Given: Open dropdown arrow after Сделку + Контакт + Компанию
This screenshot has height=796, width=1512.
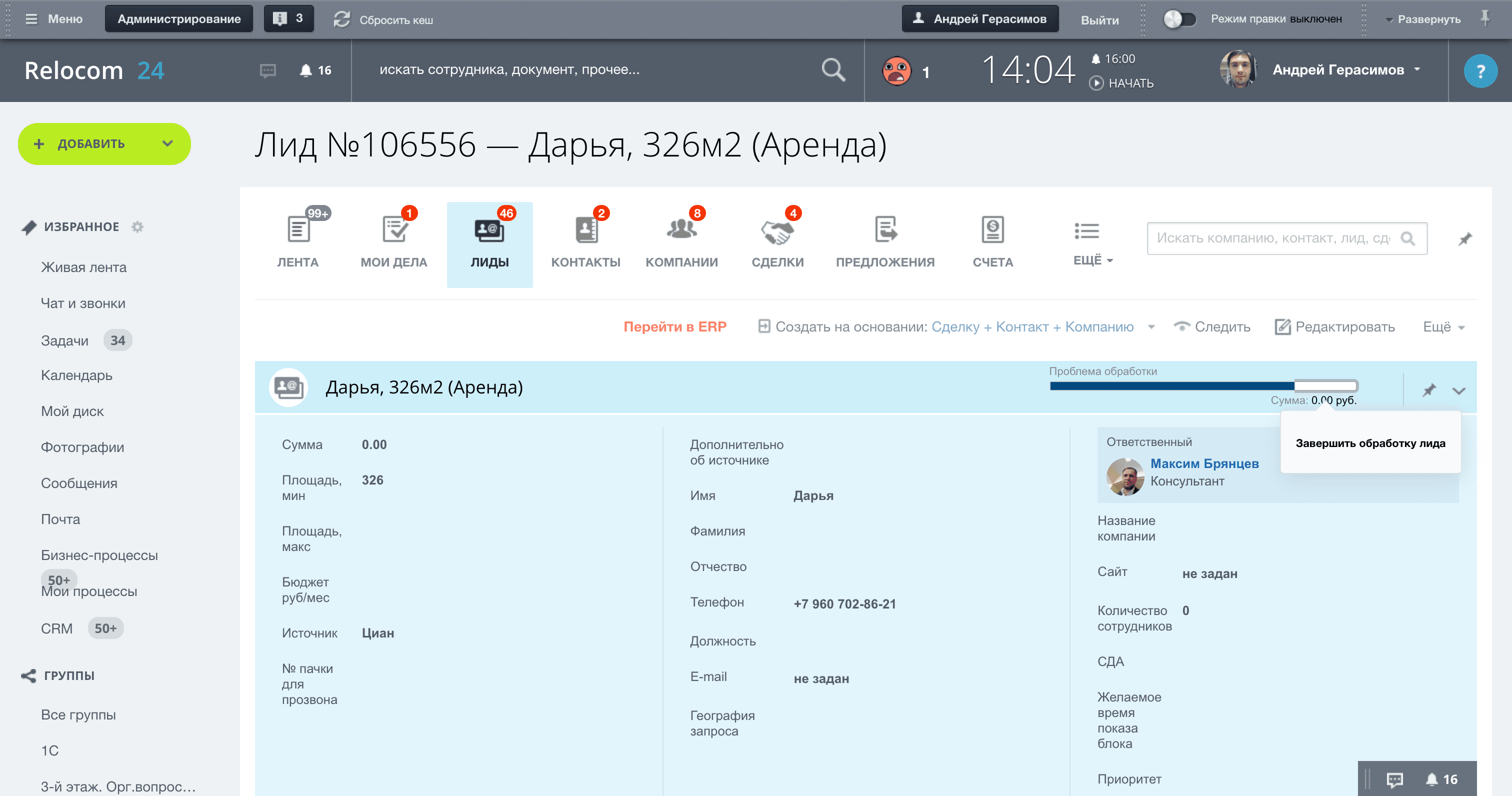Looking at the screenshot, I should coord(1151,327).
